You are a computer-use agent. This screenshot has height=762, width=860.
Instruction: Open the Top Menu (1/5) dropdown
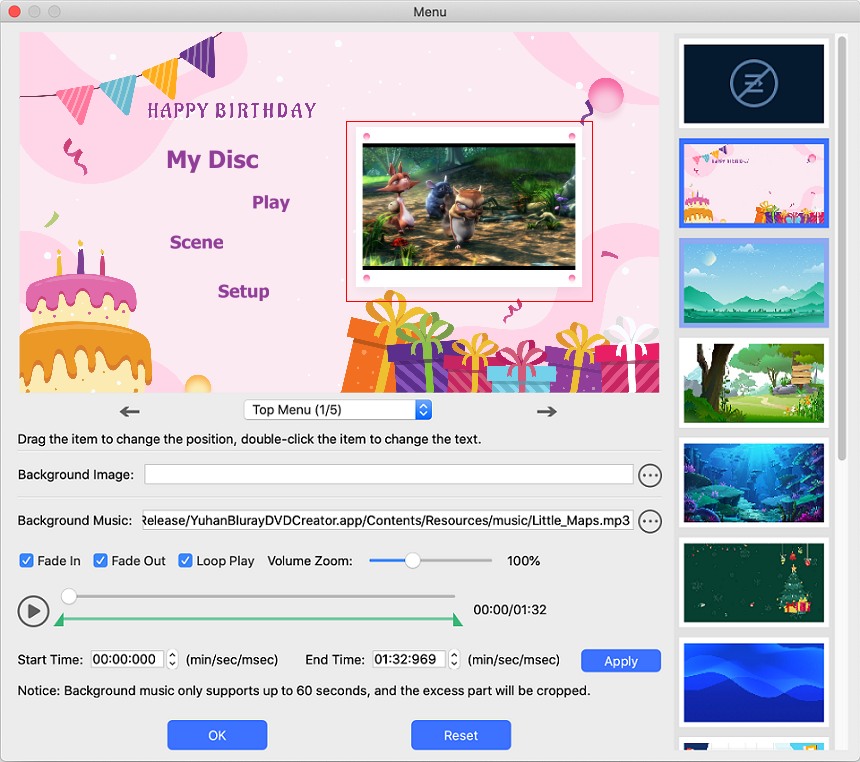pos(338,410)
